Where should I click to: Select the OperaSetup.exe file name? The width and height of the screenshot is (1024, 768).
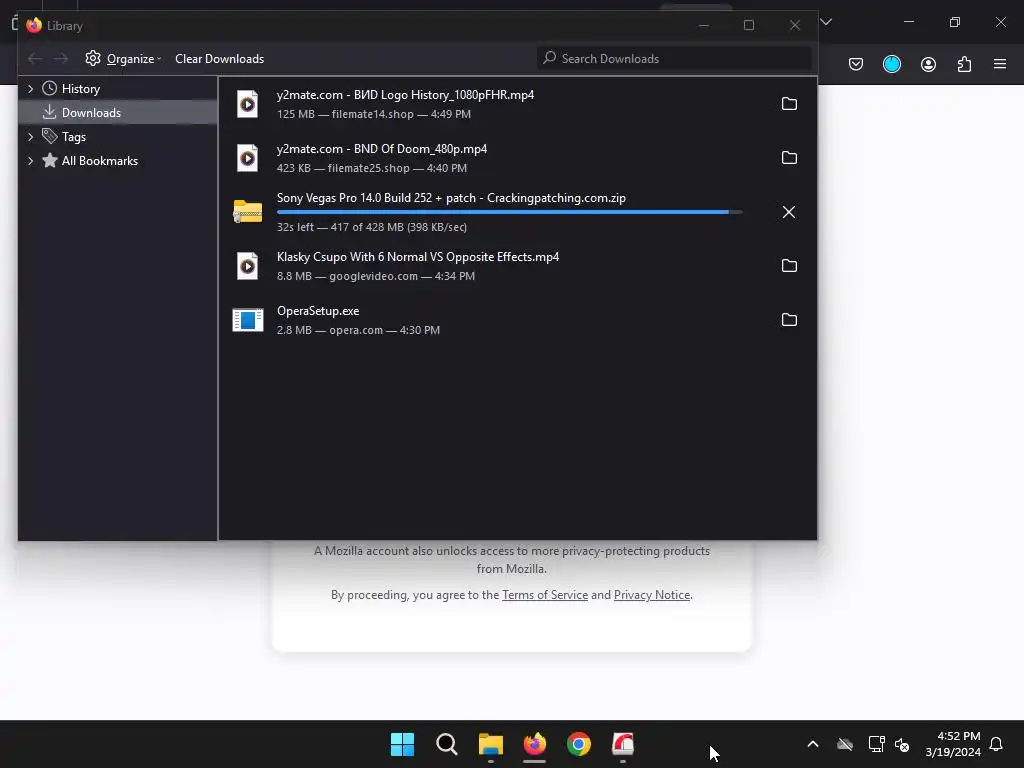click(x=318, y=311)
